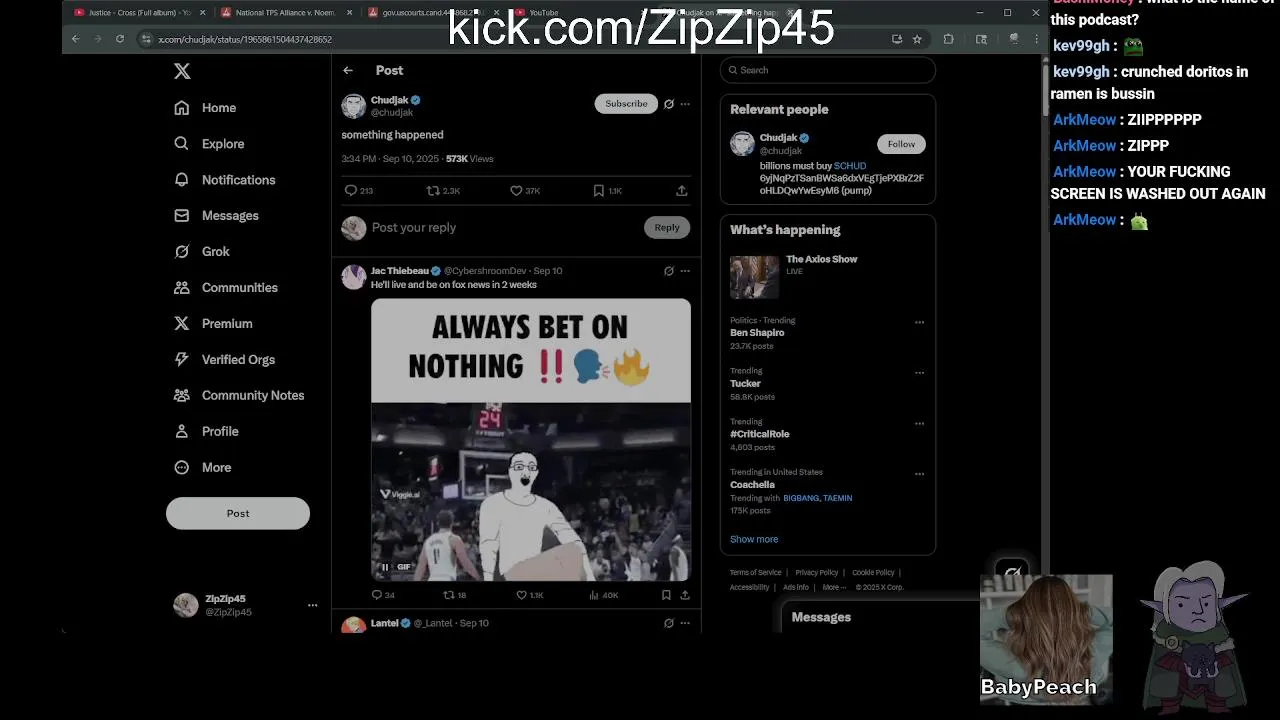Click the $CHUD cashtag link
1280x720 pixels.
click(850, 166)
